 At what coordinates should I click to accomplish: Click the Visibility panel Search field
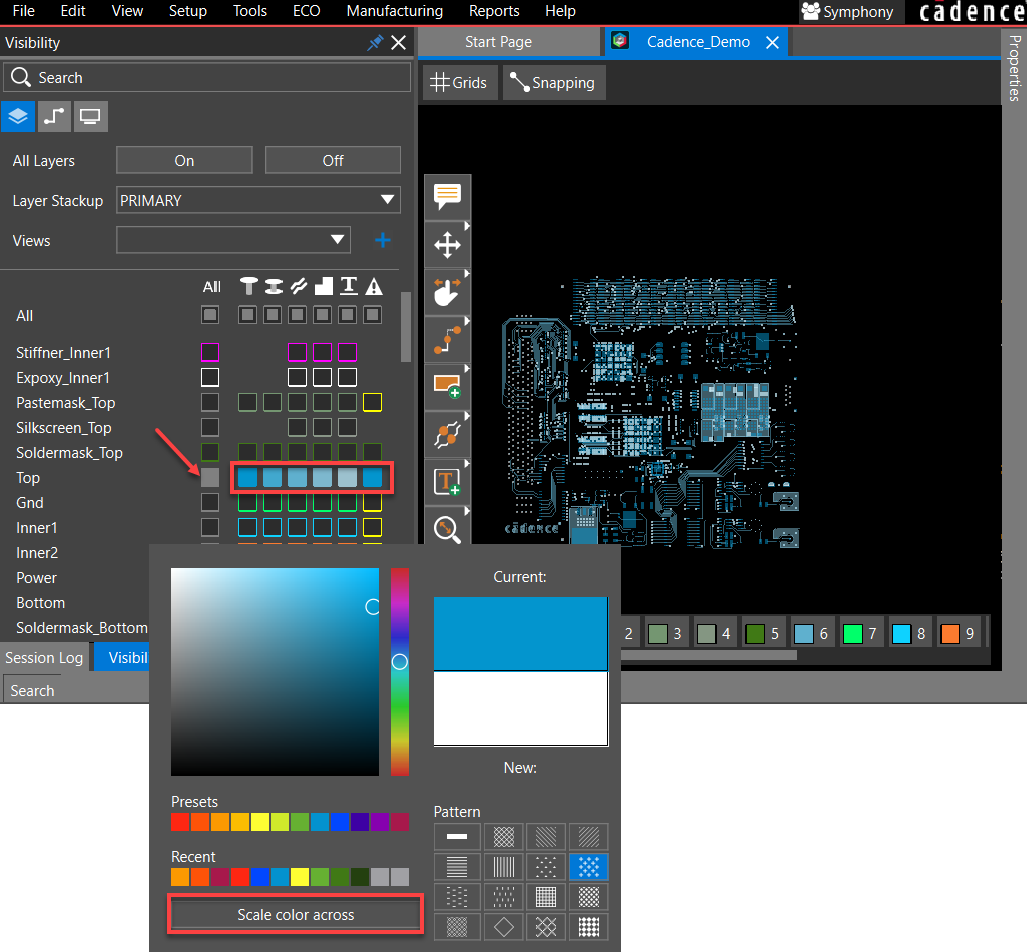[x=207, y=77]
